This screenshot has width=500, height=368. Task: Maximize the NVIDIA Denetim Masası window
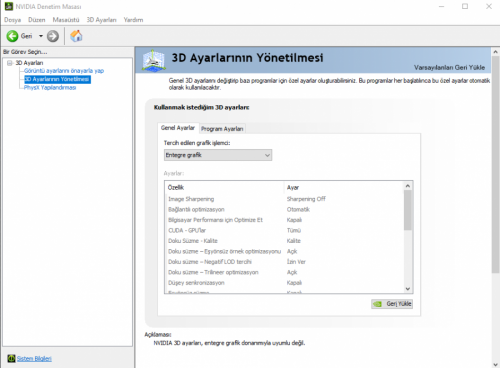[x=465, y=6]
